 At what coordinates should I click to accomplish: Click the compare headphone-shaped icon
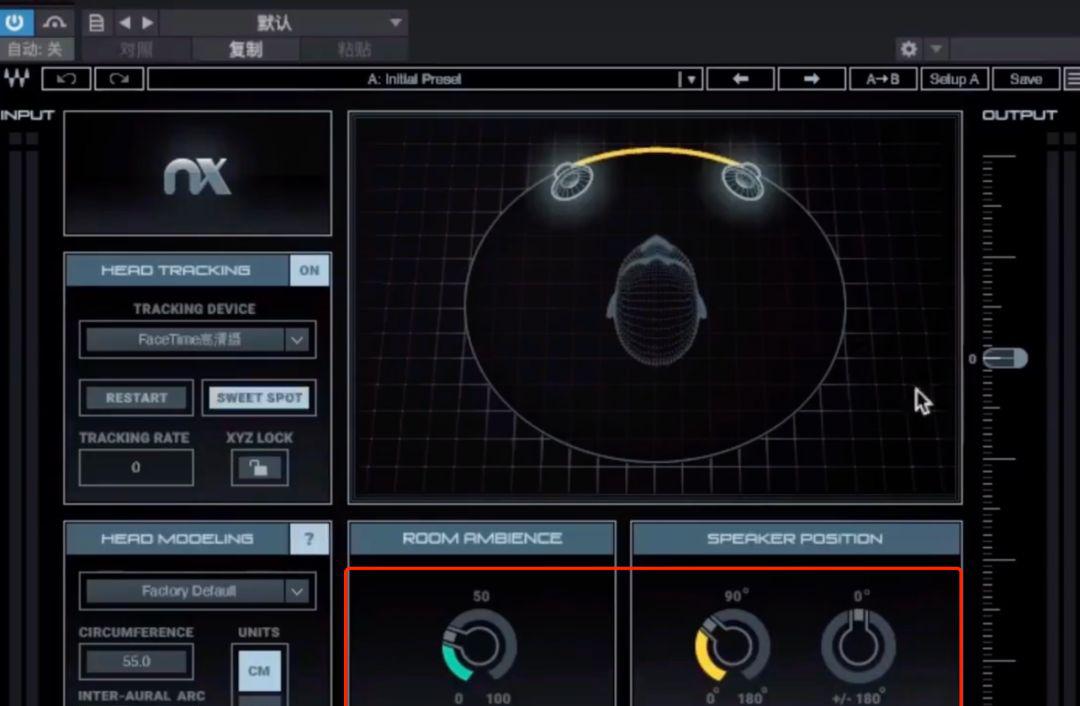[54, 23]
